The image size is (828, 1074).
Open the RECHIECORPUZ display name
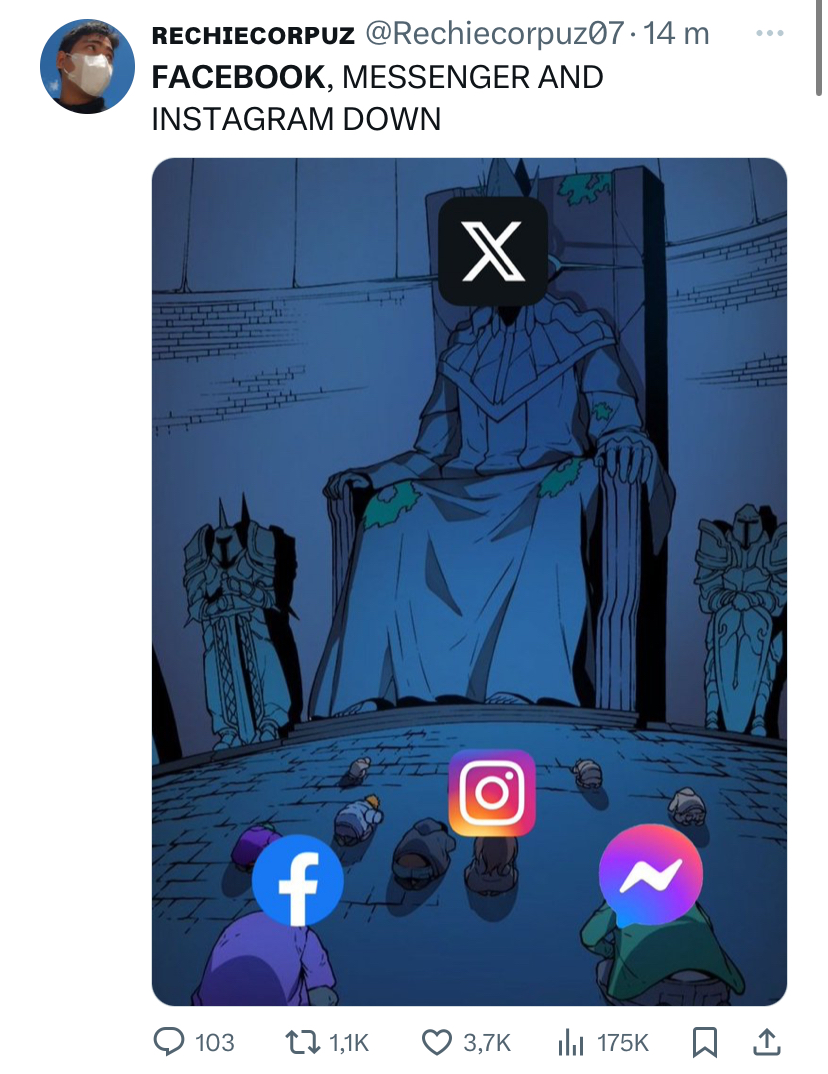253,35
